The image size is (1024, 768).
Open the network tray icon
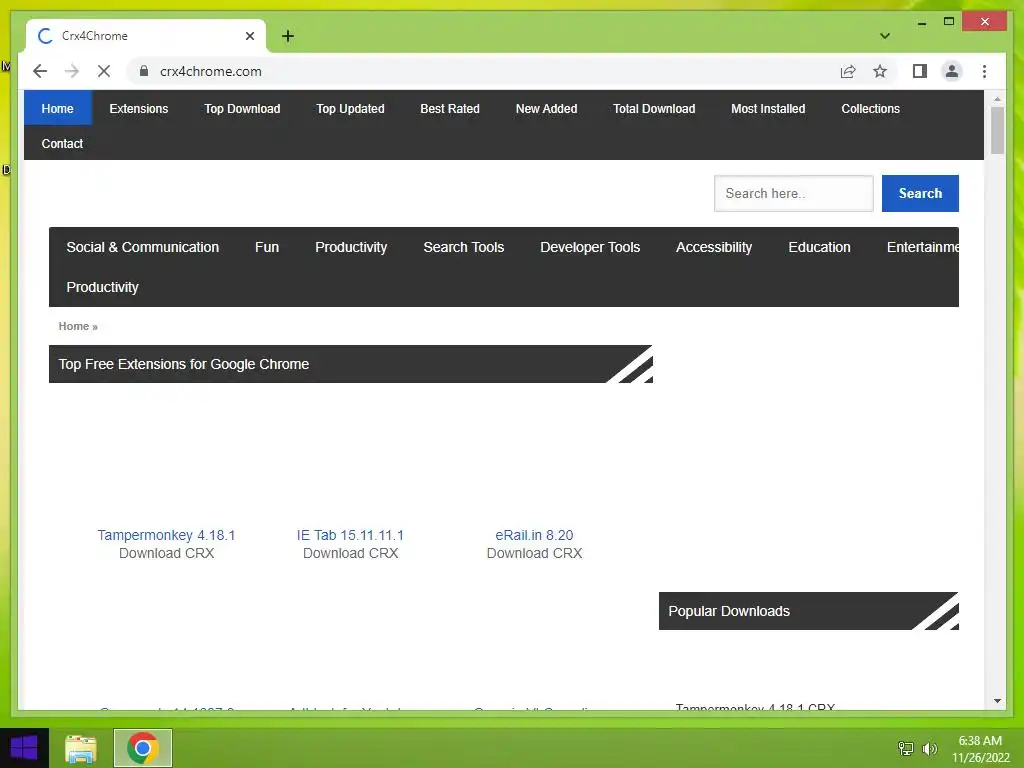[906, 748]
